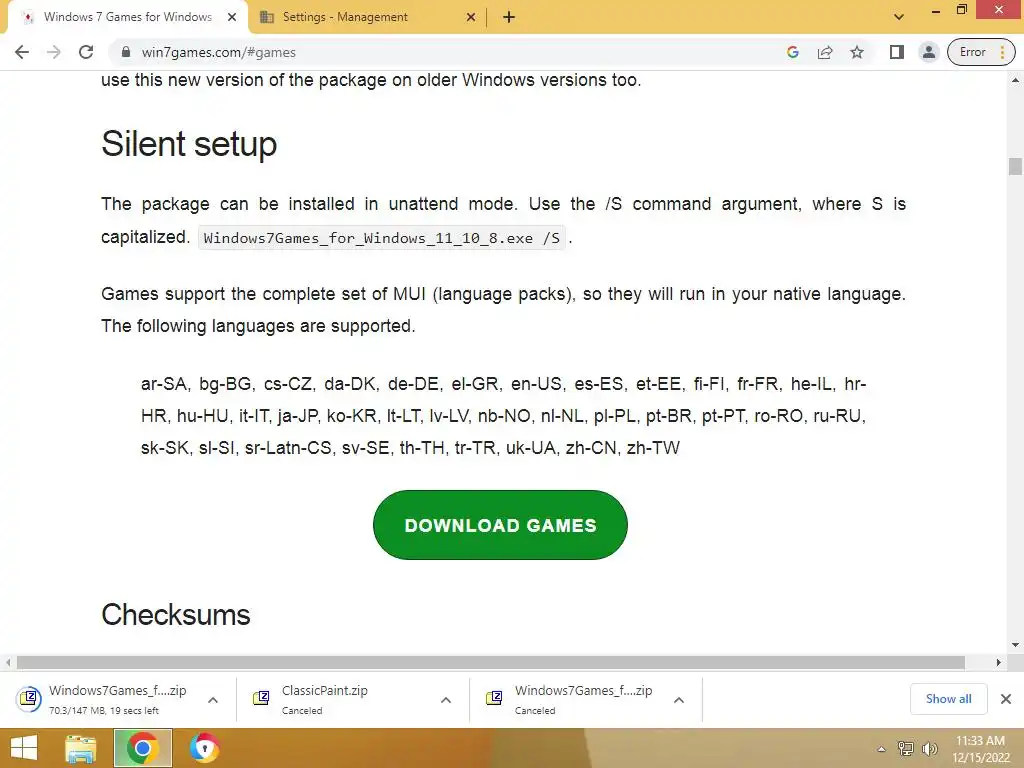Viewport: 1024px width, 768px height.
Task: Click the browser forward arrow
Action: (54, 52)
